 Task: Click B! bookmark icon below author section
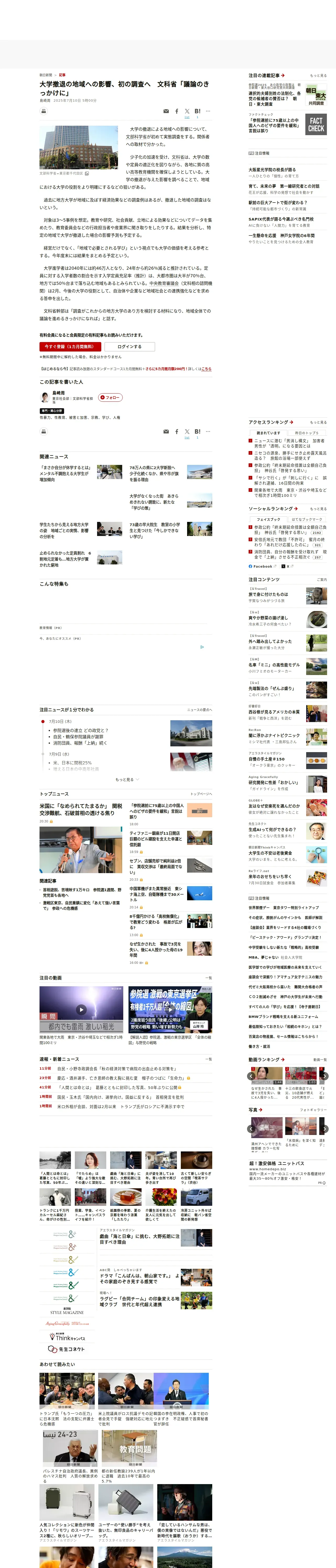tap(197, 431)
